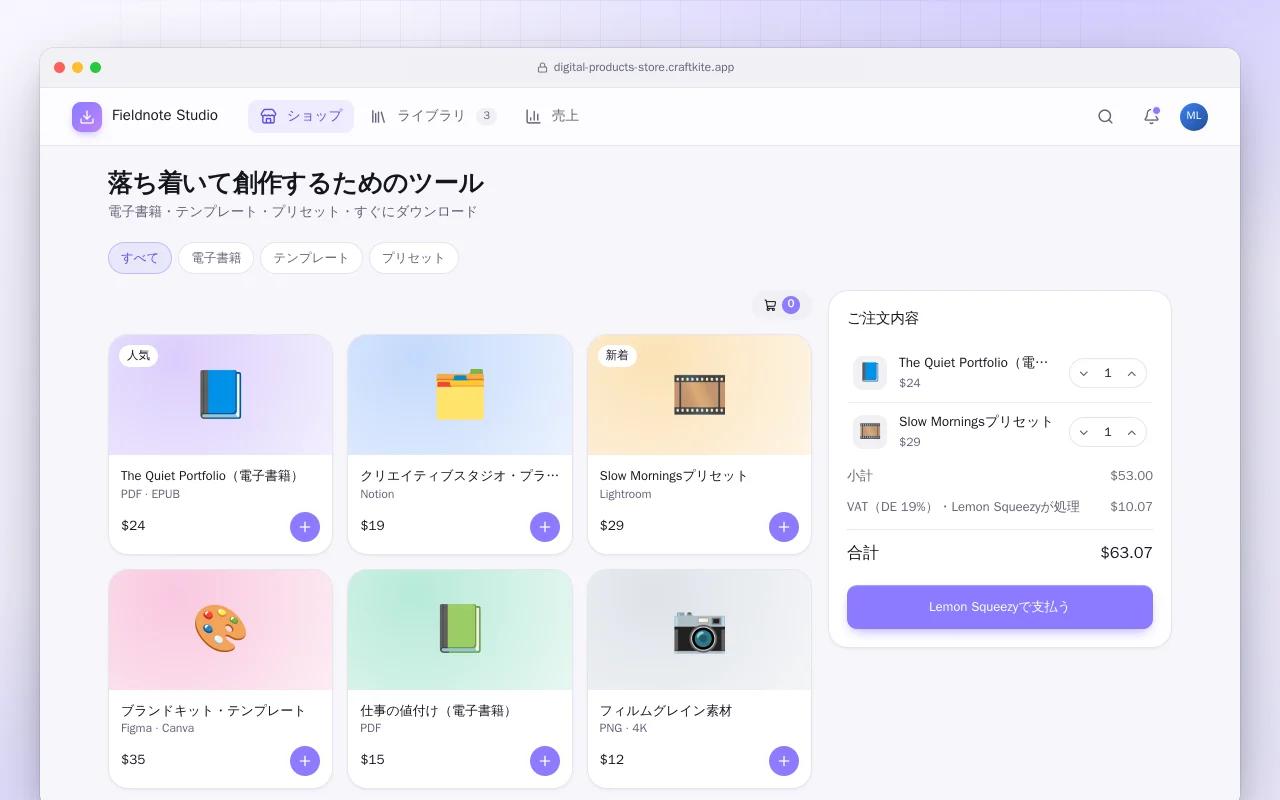The width and height of the screenshot is (1280, 800).
Task: Click the $35 price label
Action: [x=133, y=760]
